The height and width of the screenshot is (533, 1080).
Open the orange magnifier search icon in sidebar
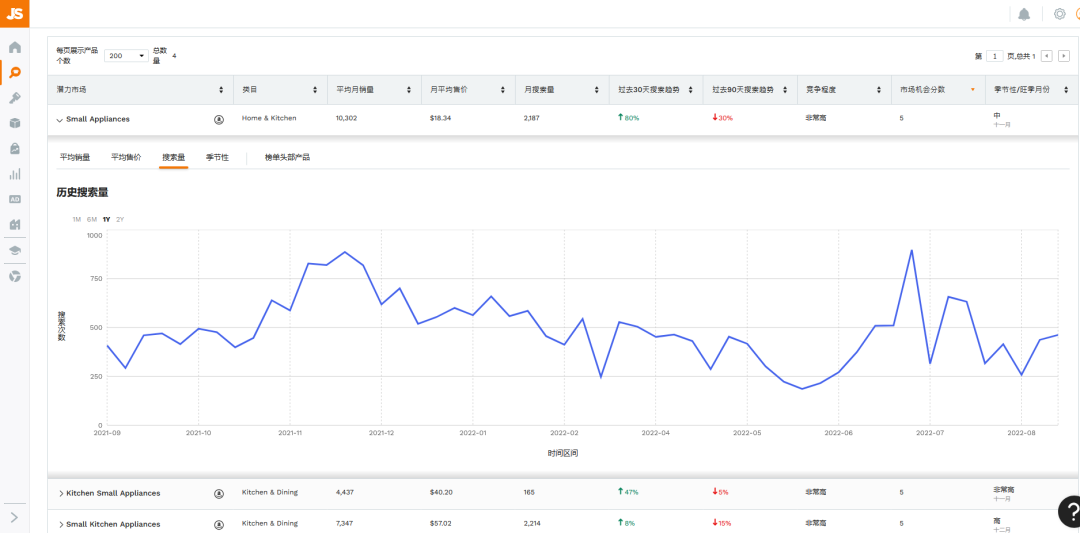(14, 72)
